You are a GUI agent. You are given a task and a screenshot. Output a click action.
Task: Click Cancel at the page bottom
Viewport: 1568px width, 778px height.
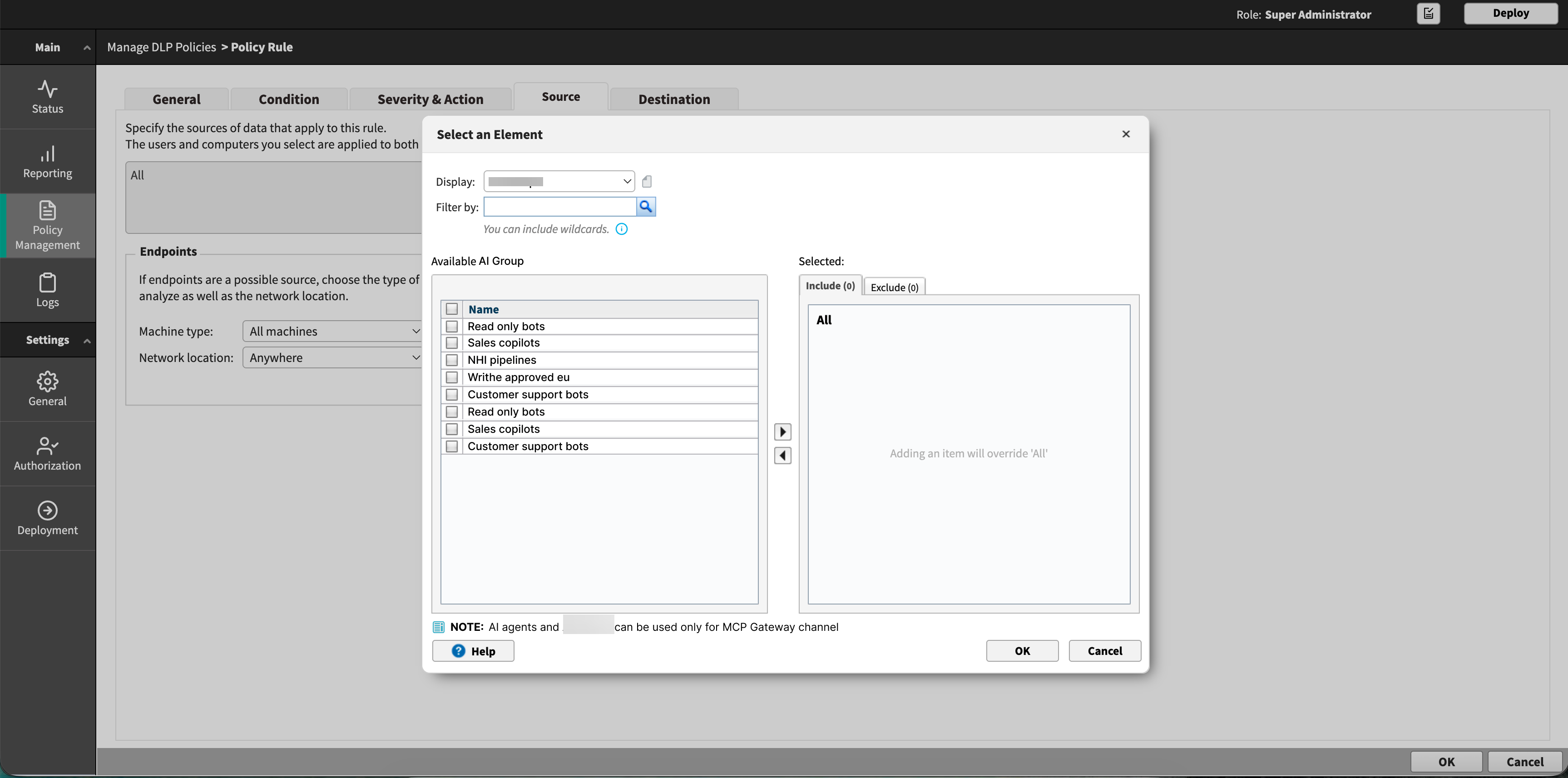(x=1525, y=762)
